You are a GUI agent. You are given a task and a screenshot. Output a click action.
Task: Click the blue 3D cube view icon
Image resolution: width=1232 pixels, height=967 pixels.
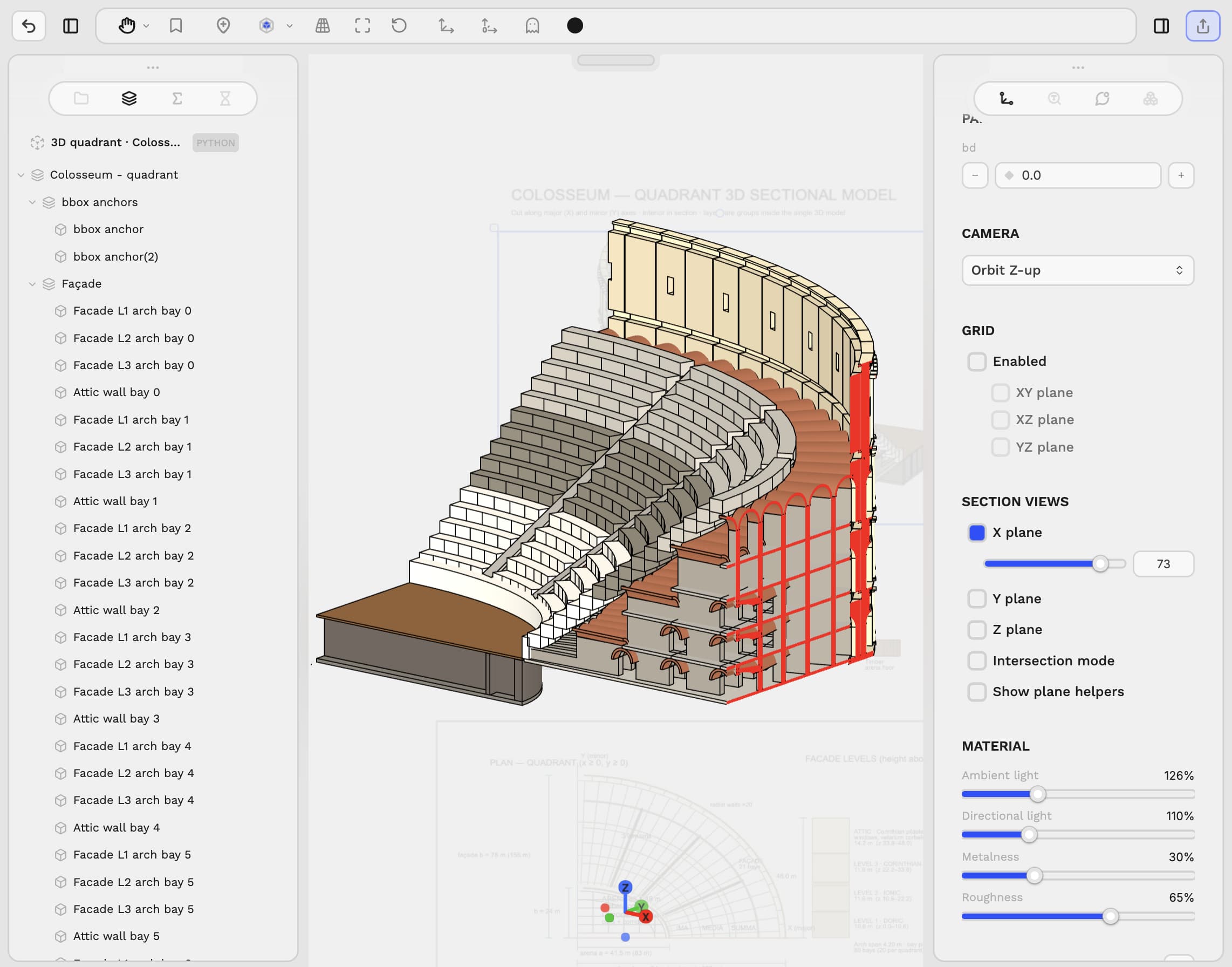266,25
